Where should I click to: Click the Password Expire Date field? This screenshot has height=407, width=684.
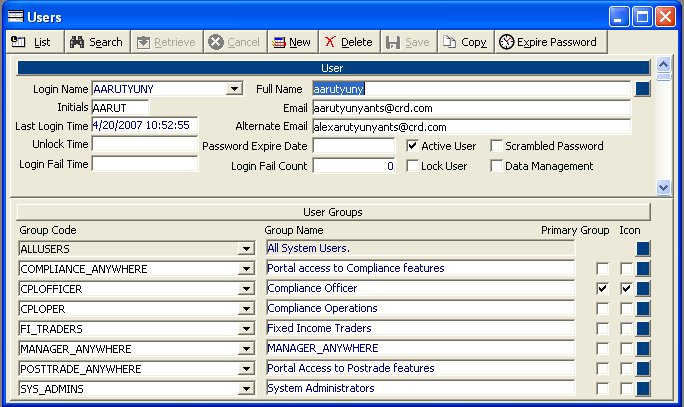[354, 146]
